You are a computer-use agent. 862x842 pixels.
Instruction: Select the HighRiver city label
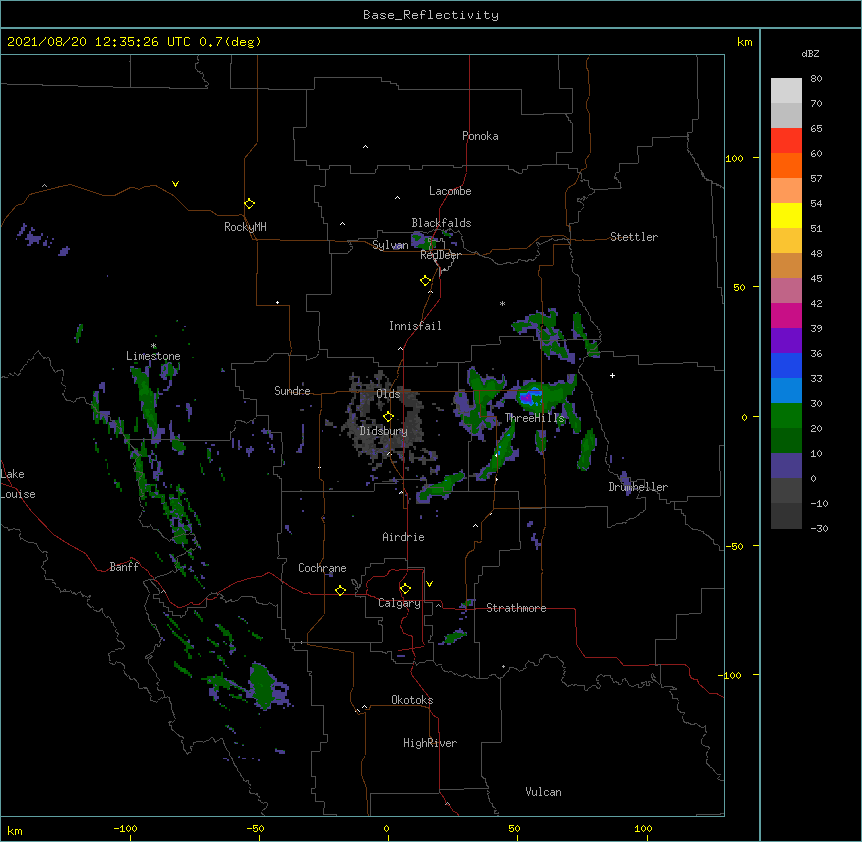click(430, 743)
